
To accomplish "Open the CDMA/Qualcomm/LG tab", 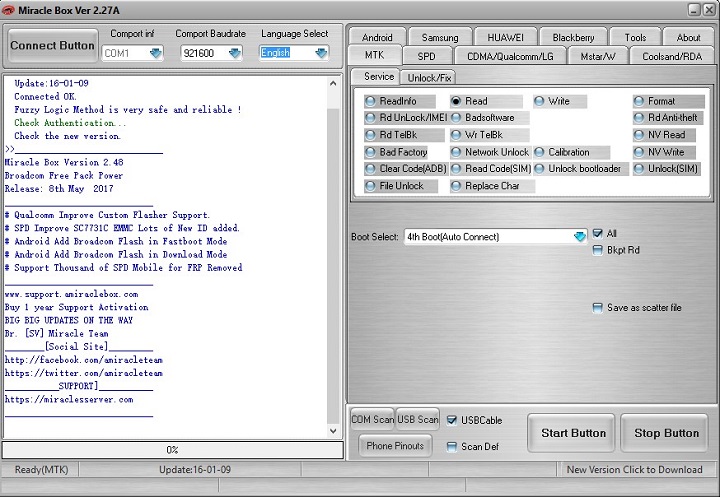I will pos(510,56).
